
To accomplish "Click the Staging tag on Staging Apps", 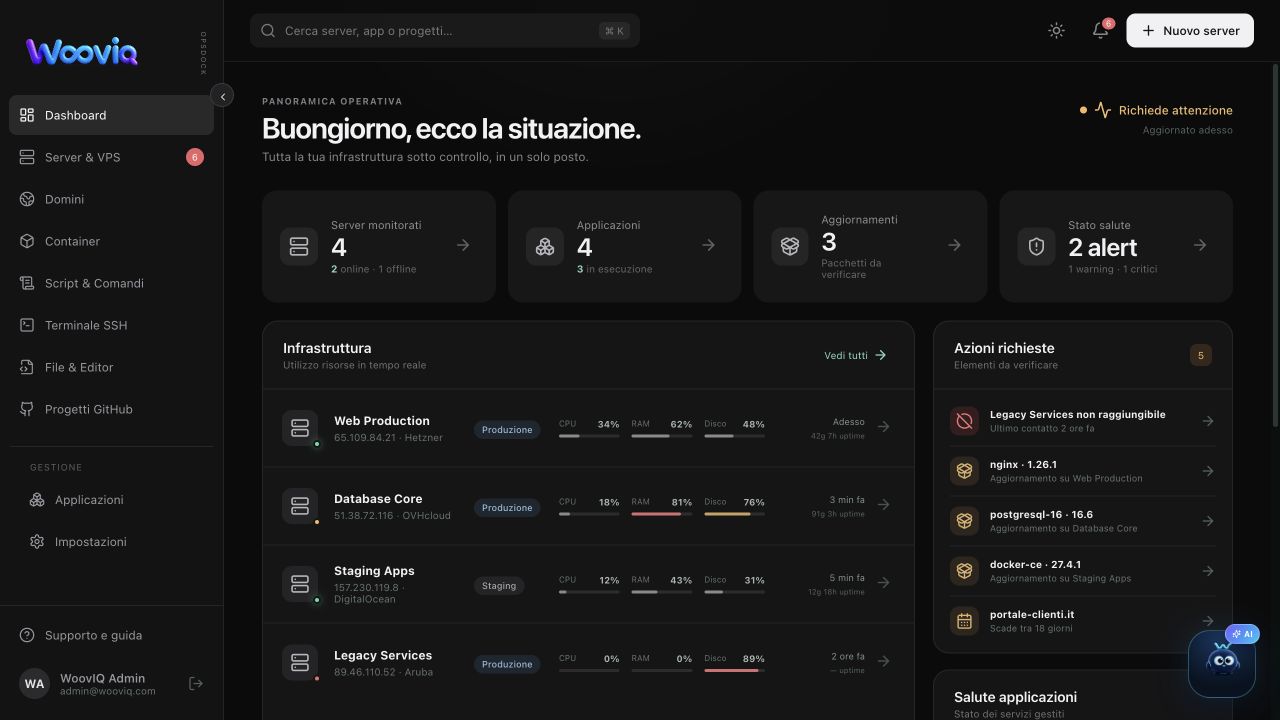I will pyautogui.click(x=499, y=586).
